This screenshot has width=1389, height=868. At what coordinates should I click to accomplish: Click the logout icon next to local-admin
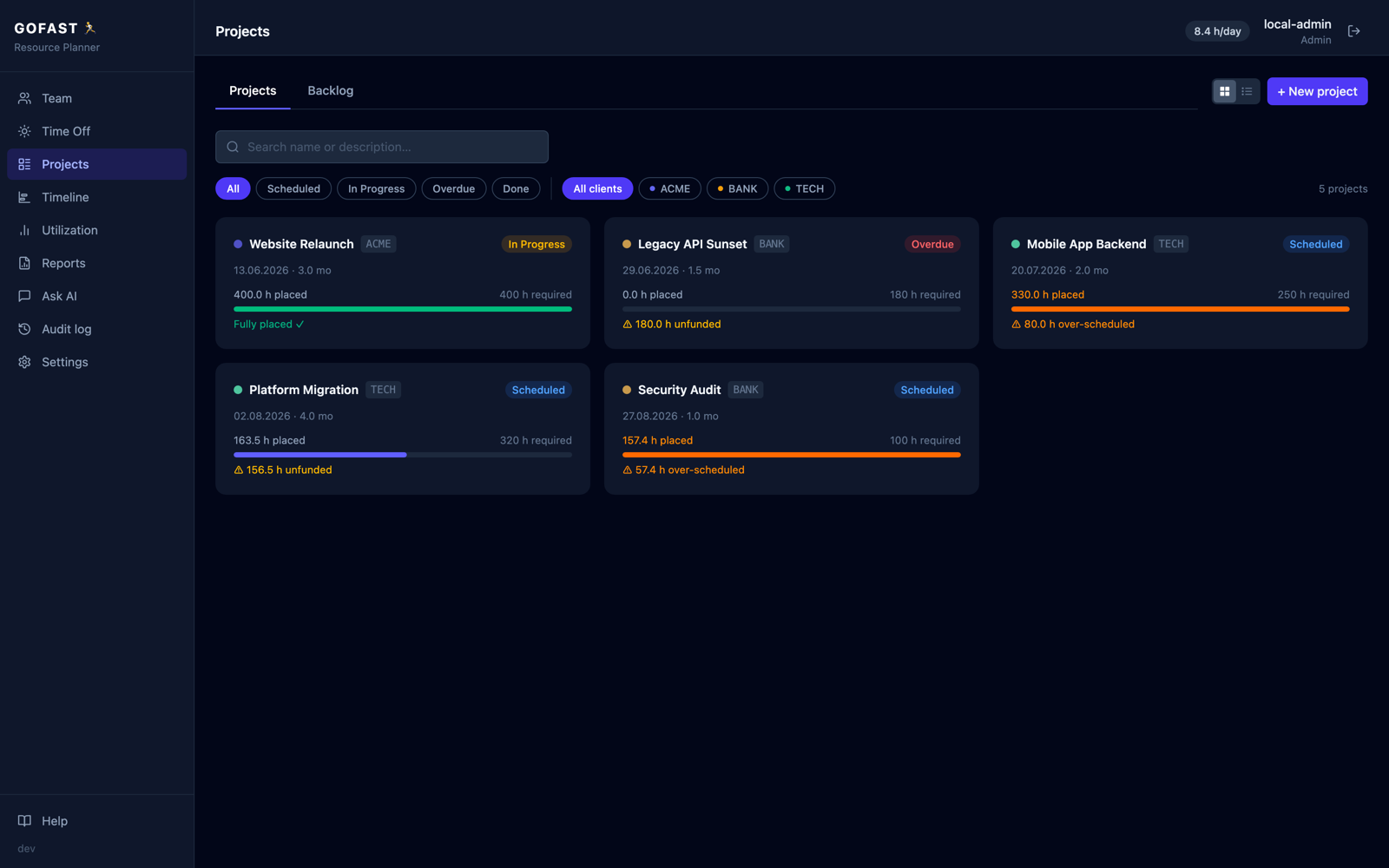[1353, 31]
